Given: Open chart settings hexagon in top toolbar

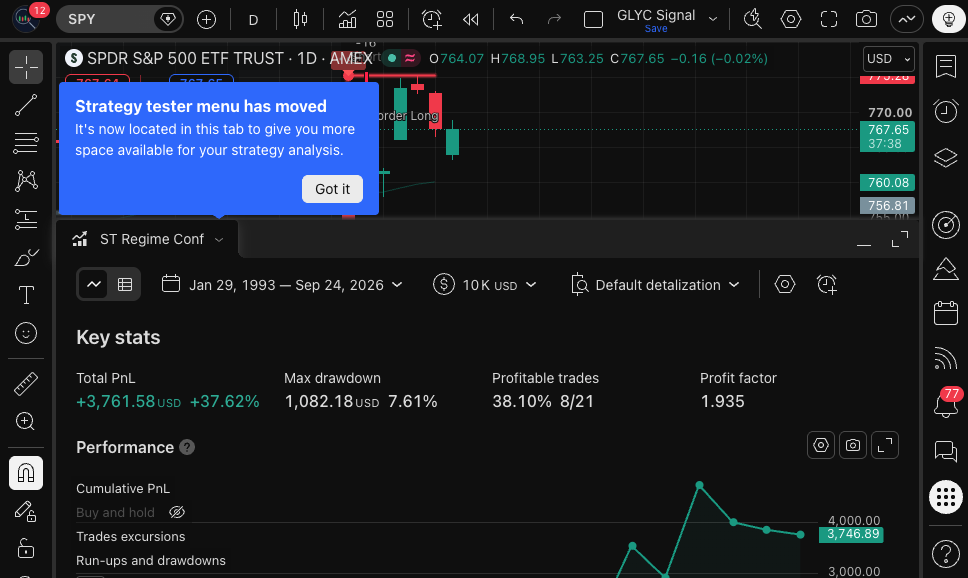Looking at the screenshot, I should (x=791, y=20).
